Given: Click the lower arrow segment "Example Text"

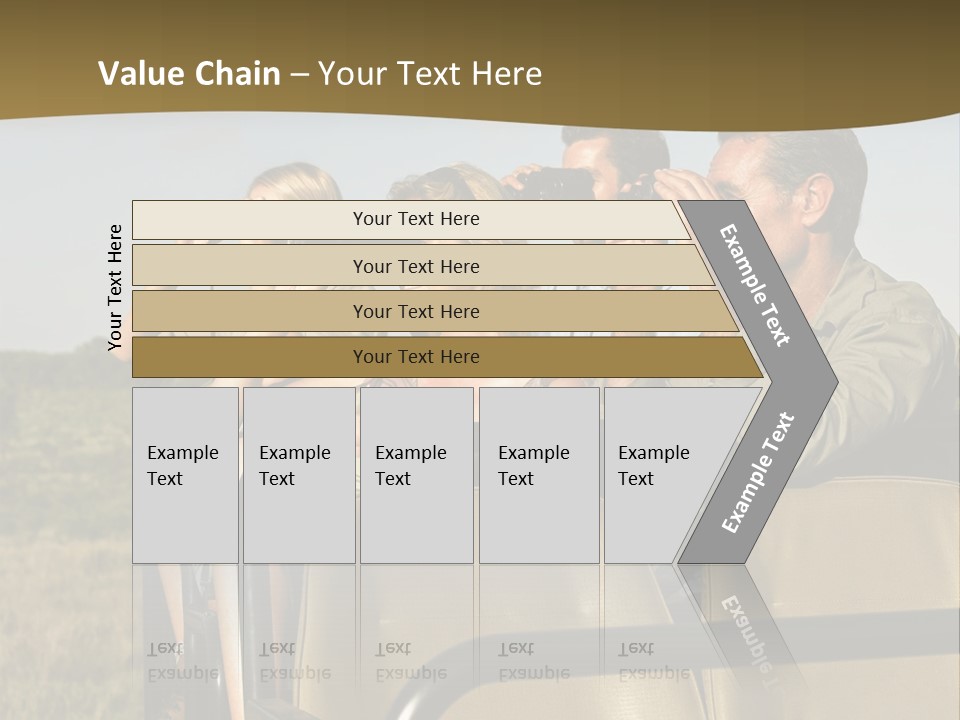Looking at the screenshot, I should [758, 472].
